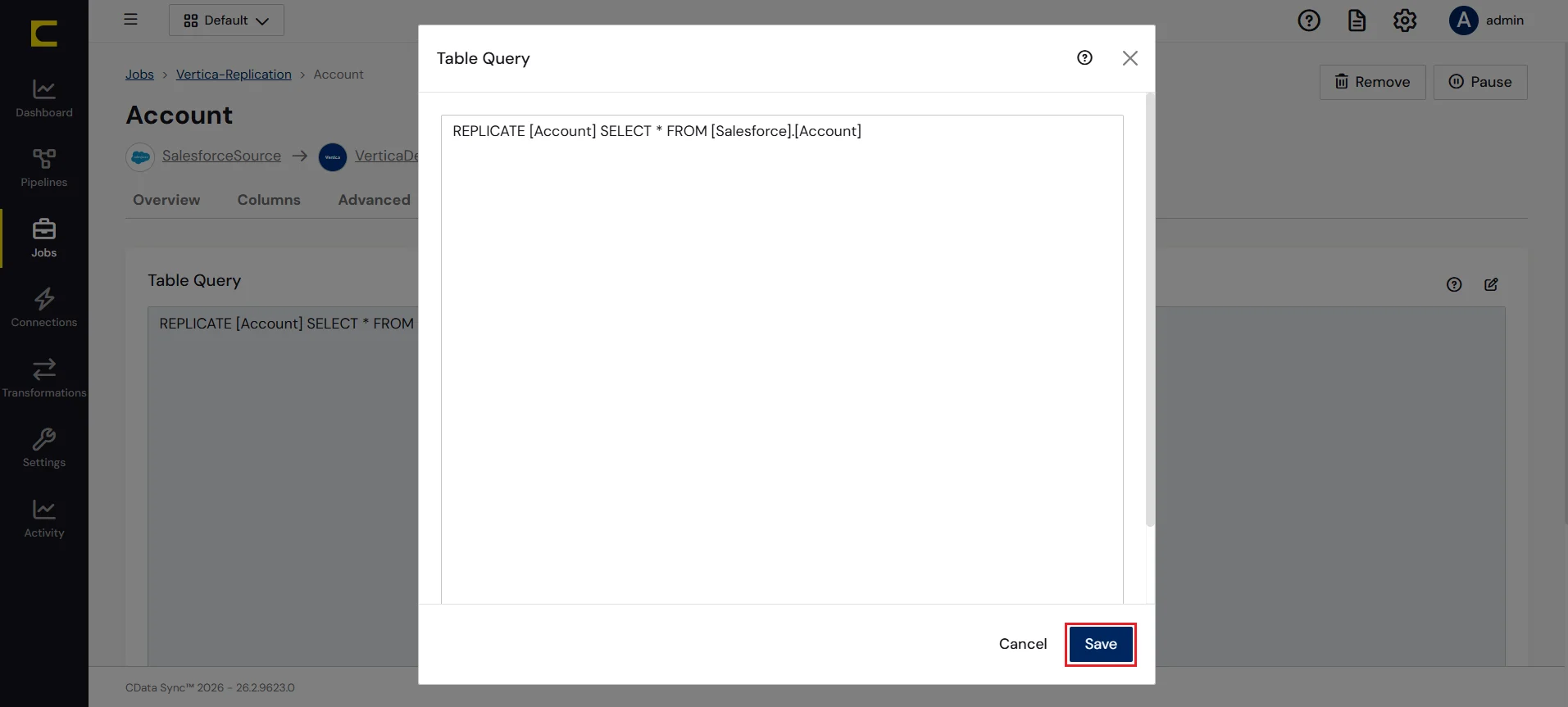Open Pipelines in the sidebar
This screenshot has width=1568, height=707.
[x=44, y=168]
